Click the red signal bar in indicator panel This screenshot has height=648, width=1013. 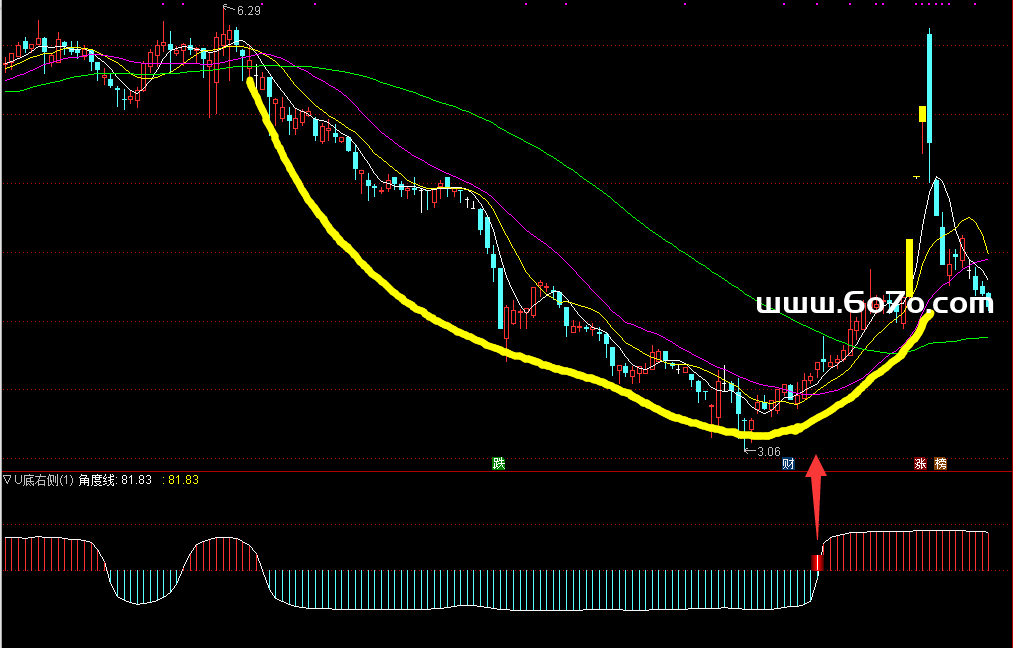click(817, 563)
